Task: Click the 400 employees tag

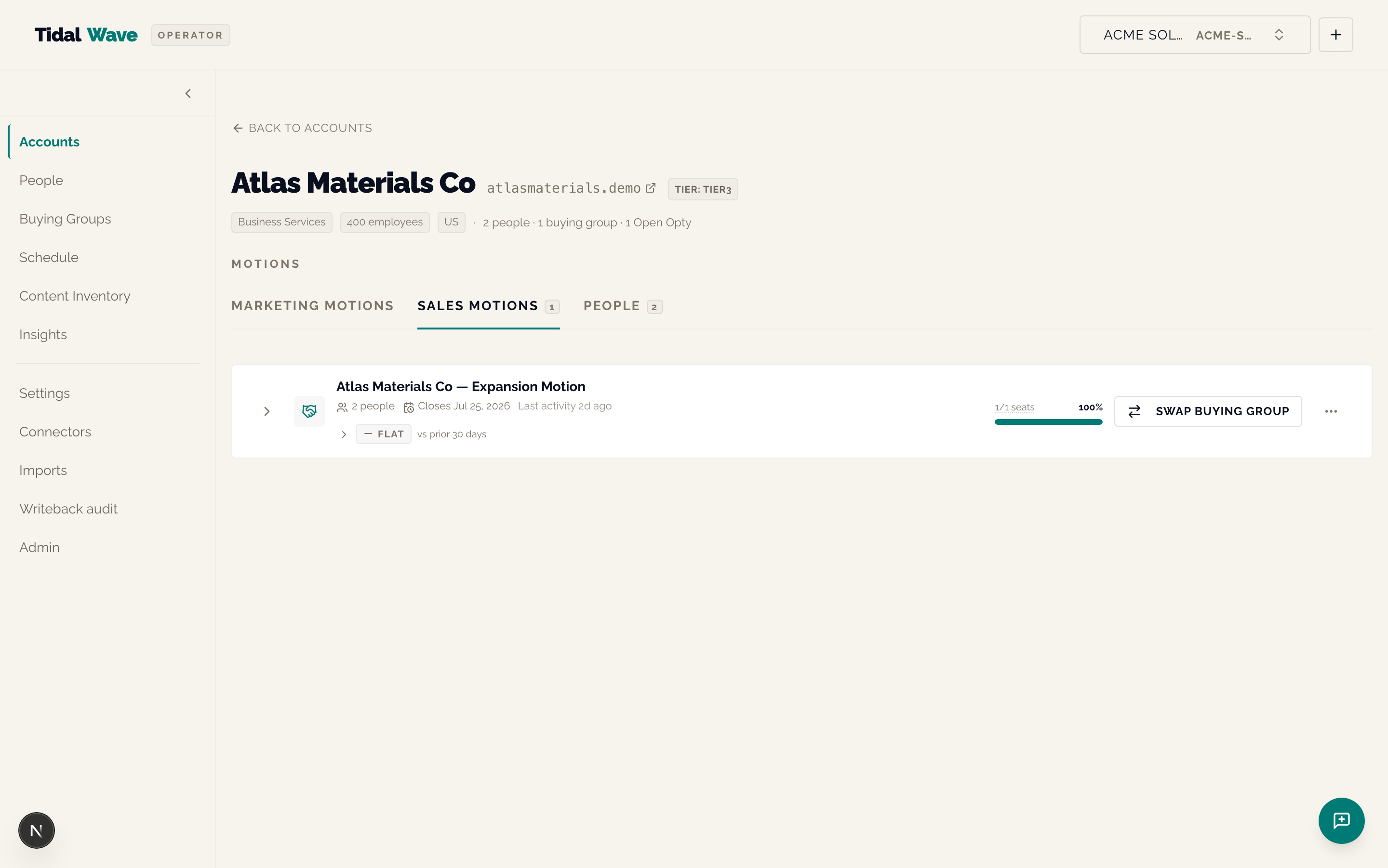Action: pyautogui.click(x=385, y=222)
